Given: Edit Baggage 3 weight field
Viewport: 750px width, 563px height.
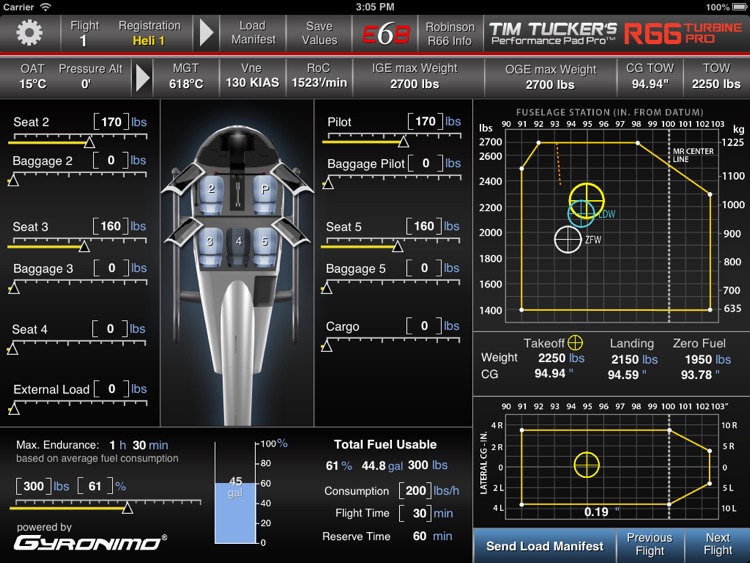Looking at the screenshot, I should (x=111, y=268).
